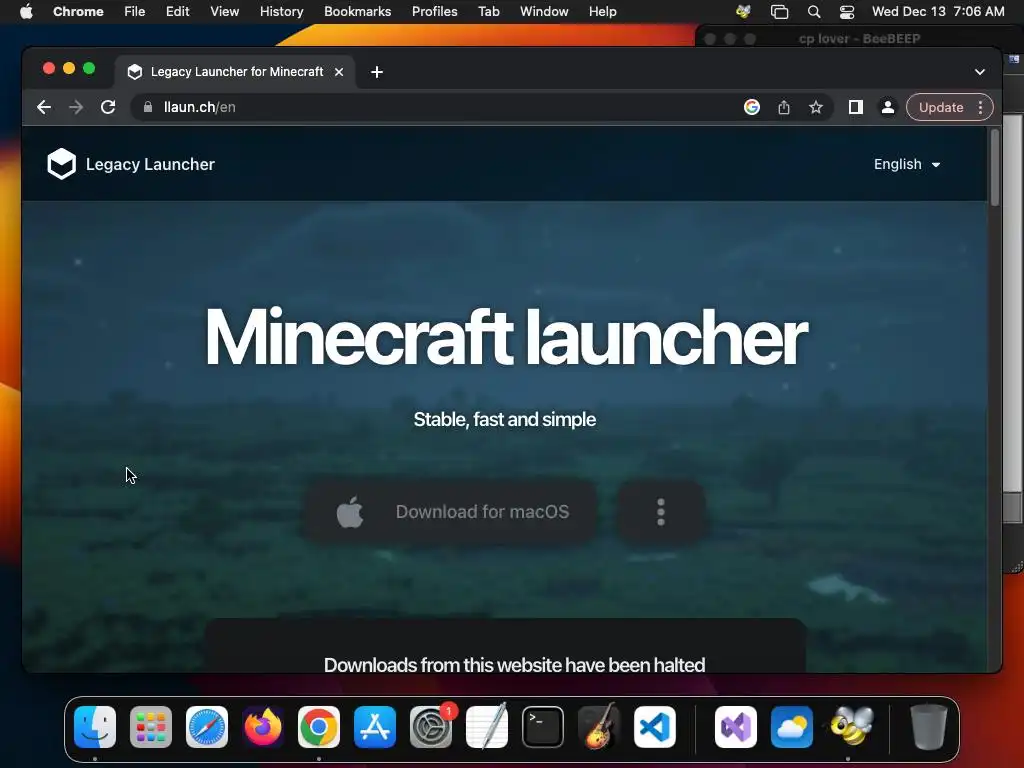Click the BeeBEEP window title bar
The height and width of the screenshot is (768, 1024).
(x=859, y=39)
